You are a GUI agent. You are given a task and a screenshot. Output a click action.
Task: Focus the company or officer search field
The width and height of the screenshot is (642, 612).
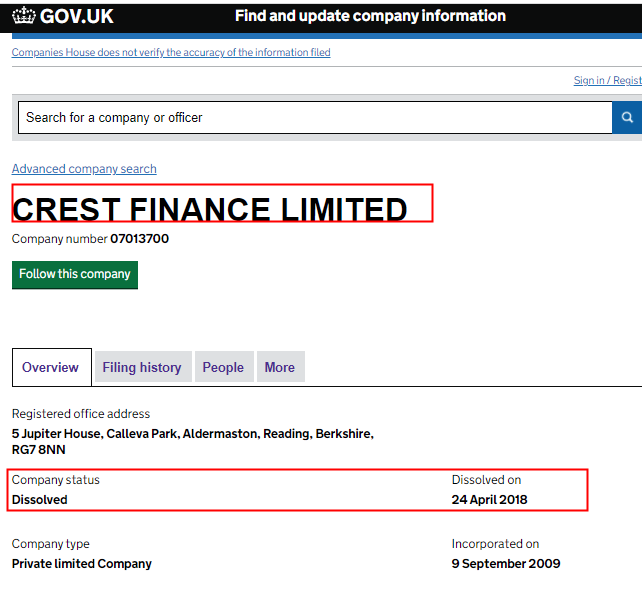315,118
